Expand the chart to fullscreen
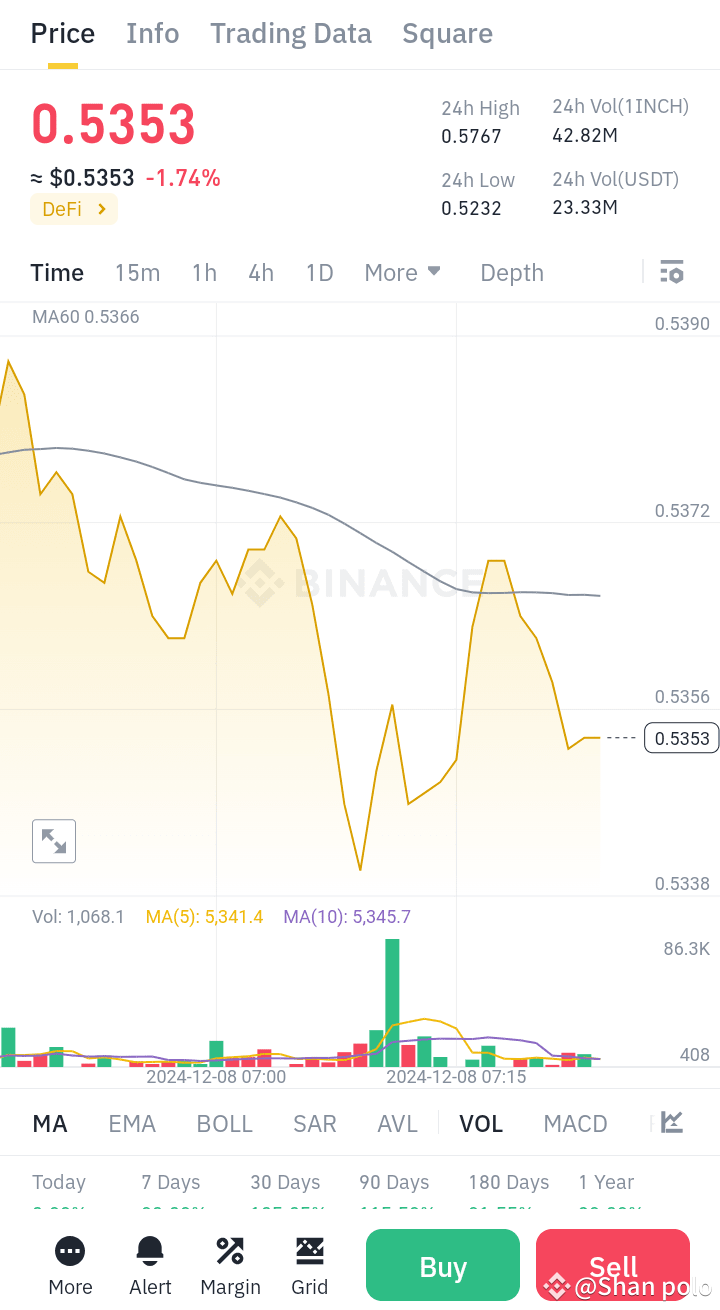The width and height of the screenshot is (720, 1310). (53, 841)
